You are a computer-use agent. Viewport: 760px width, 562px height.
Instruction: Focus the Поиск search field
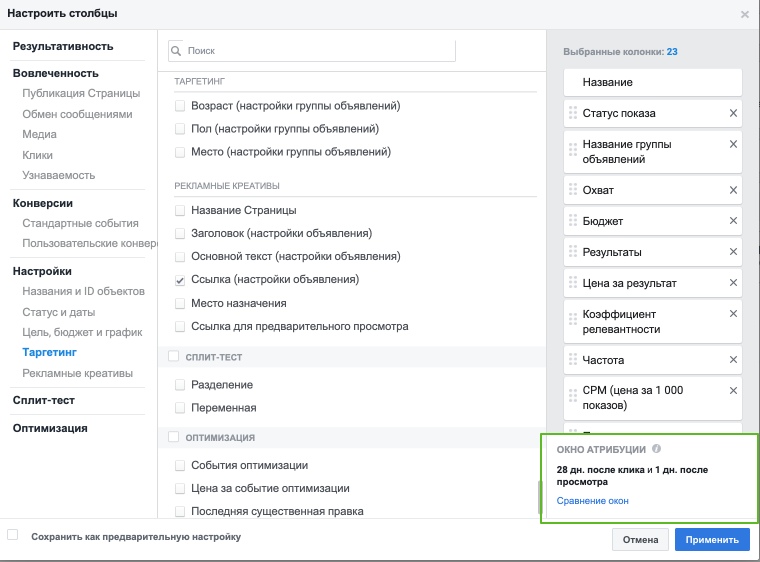[x=312, y=51]
